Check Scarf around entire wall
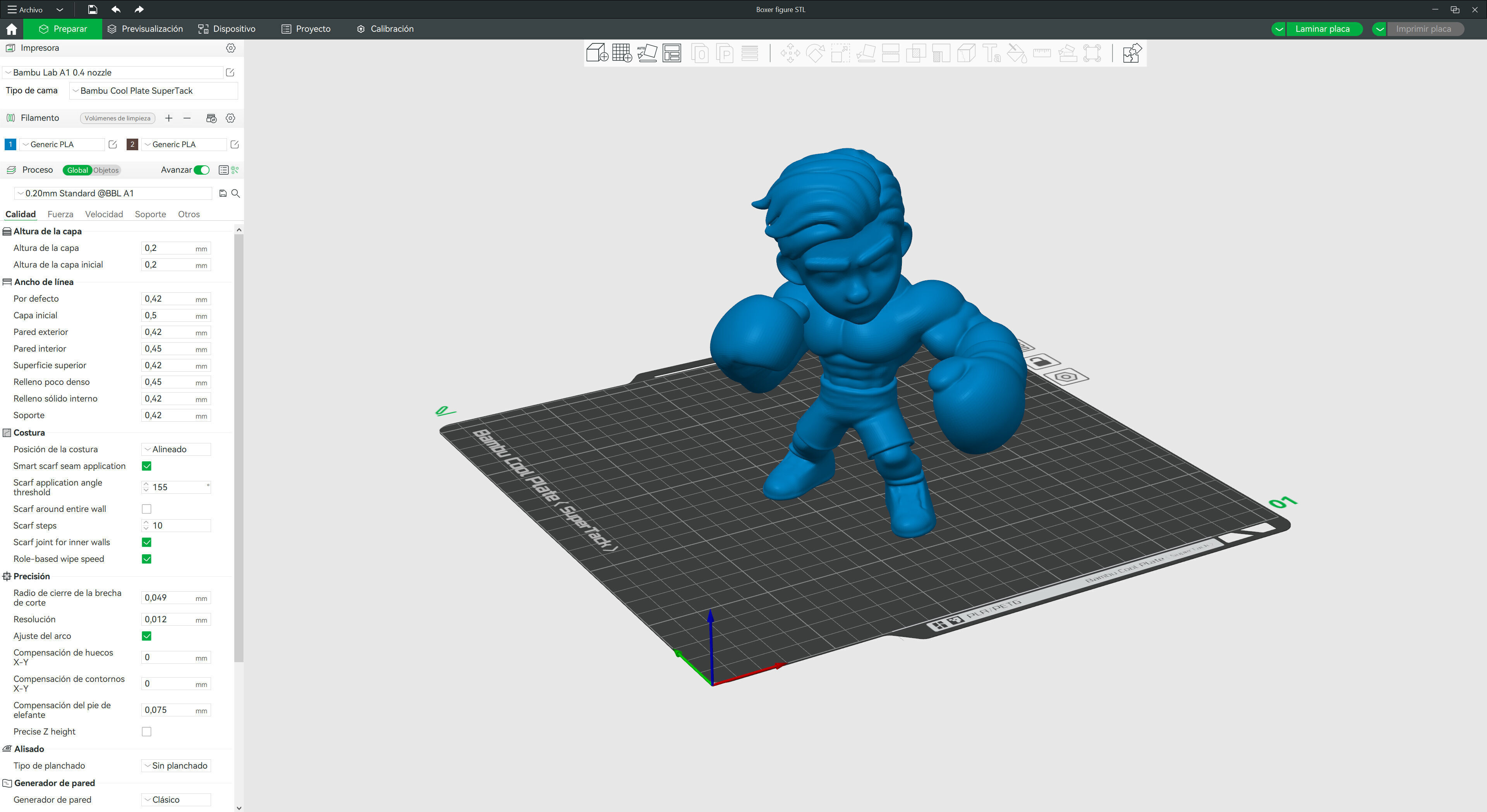The width and height of the screenshot is (1487, 812). pyautogui.click(x=147, y=509)
